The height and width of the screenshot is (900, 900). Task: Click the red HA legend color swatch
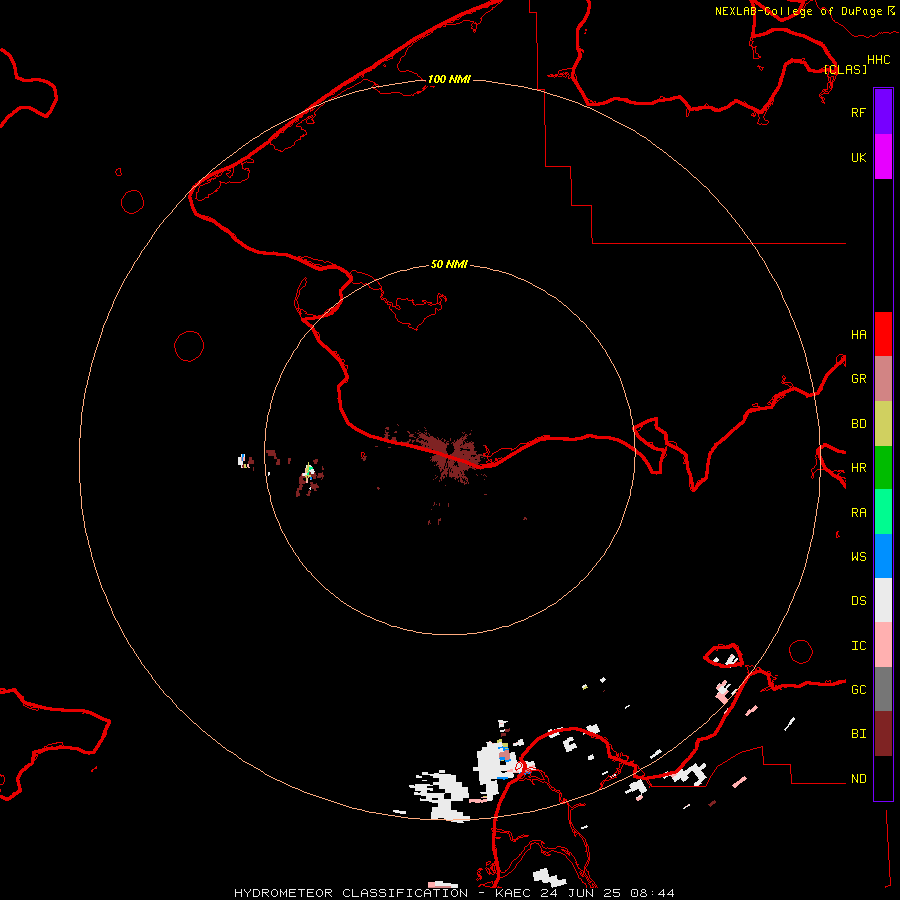click(883, 334)
